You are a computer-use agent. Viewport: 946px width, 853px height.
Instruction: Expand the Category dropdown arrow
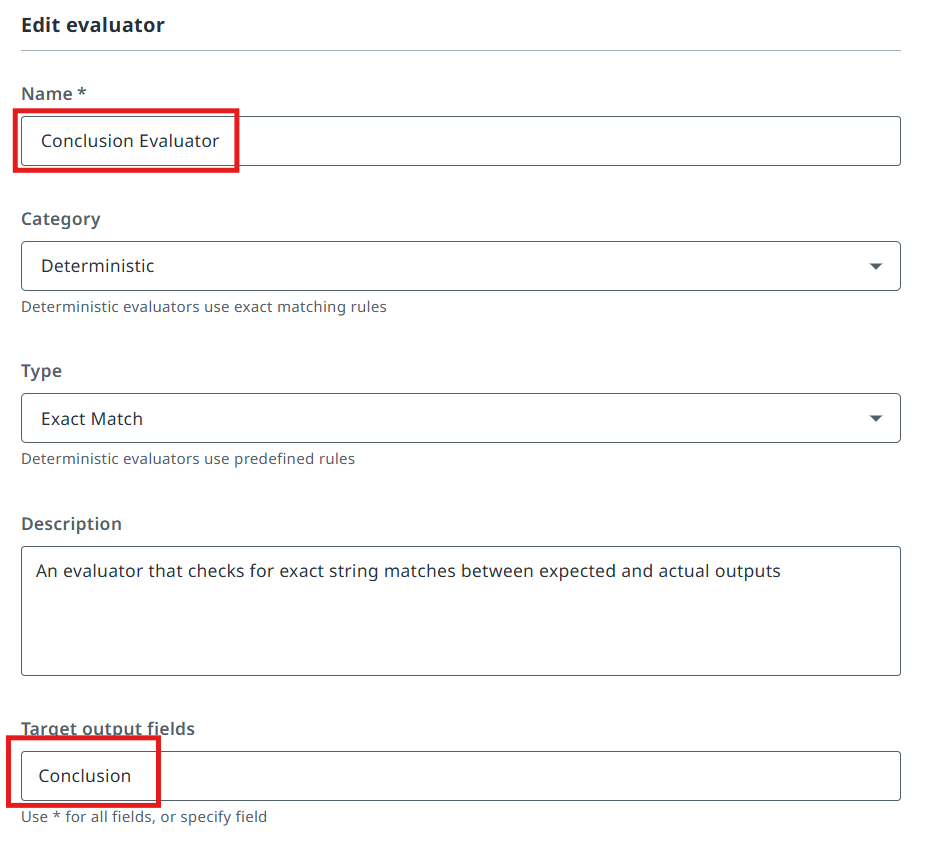point(875,266)
